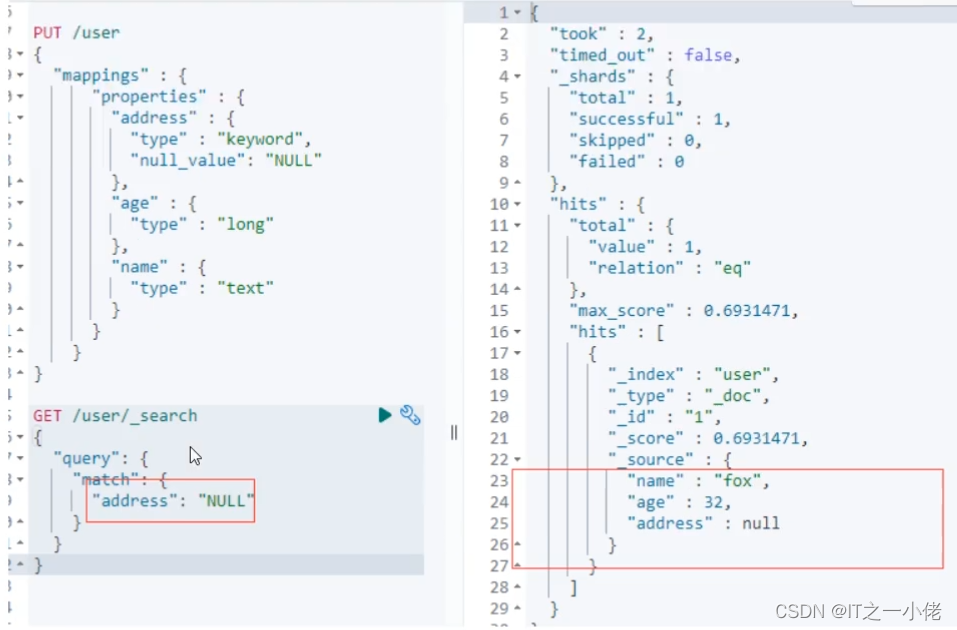Fold the "address" mapping block
The height and width of the screenshot is (630, 957).
click(20, 118)
